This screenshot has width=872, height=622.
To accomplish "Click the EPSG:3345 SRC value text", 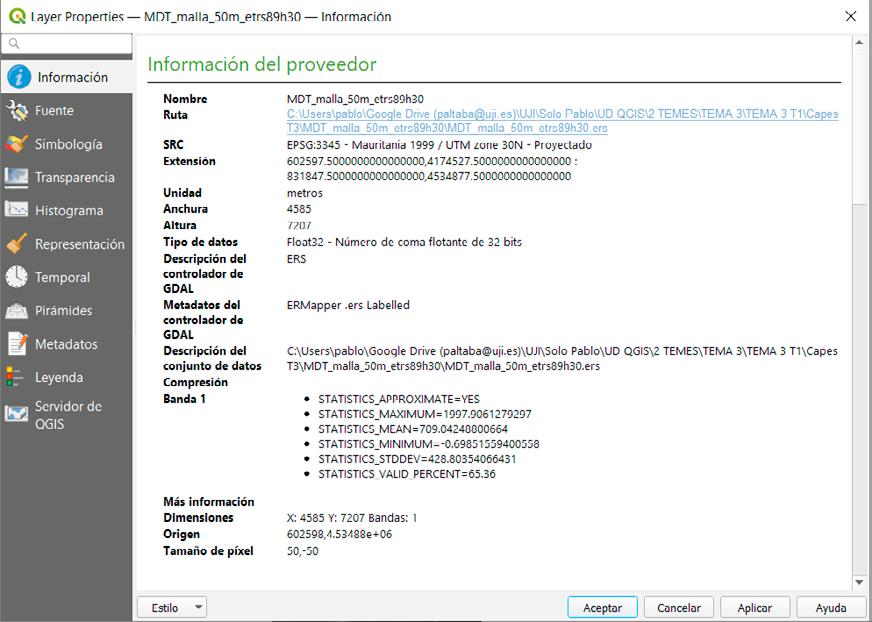I will (439, 145).
